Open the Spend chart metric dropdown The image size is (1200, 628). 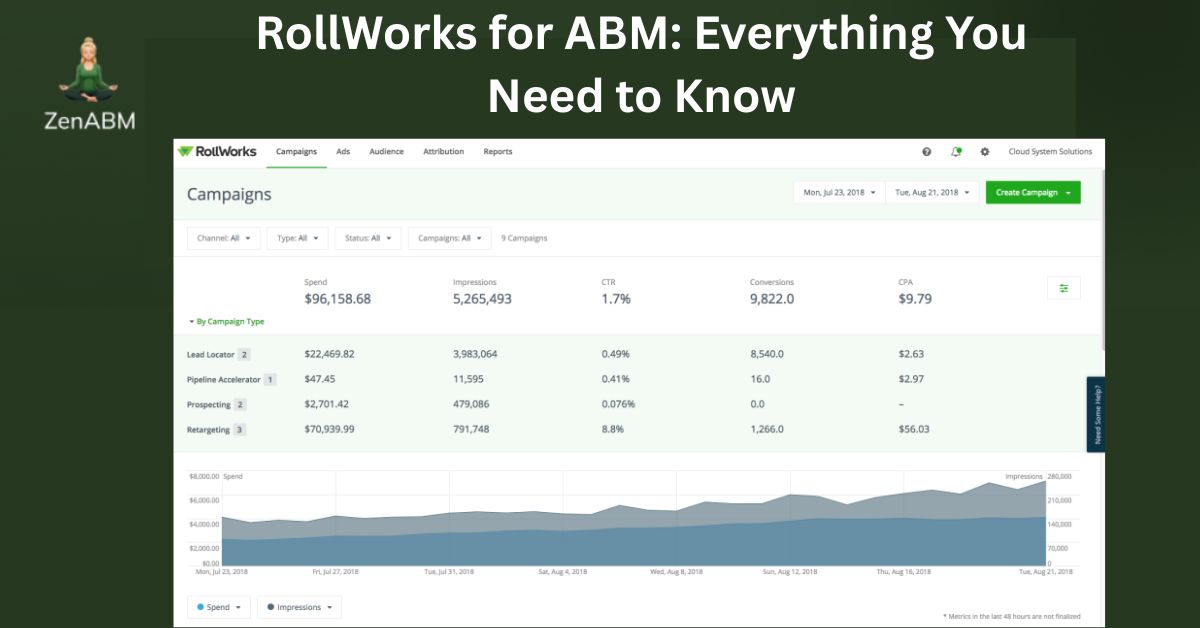pyautogui.click(x=218, y=607)
